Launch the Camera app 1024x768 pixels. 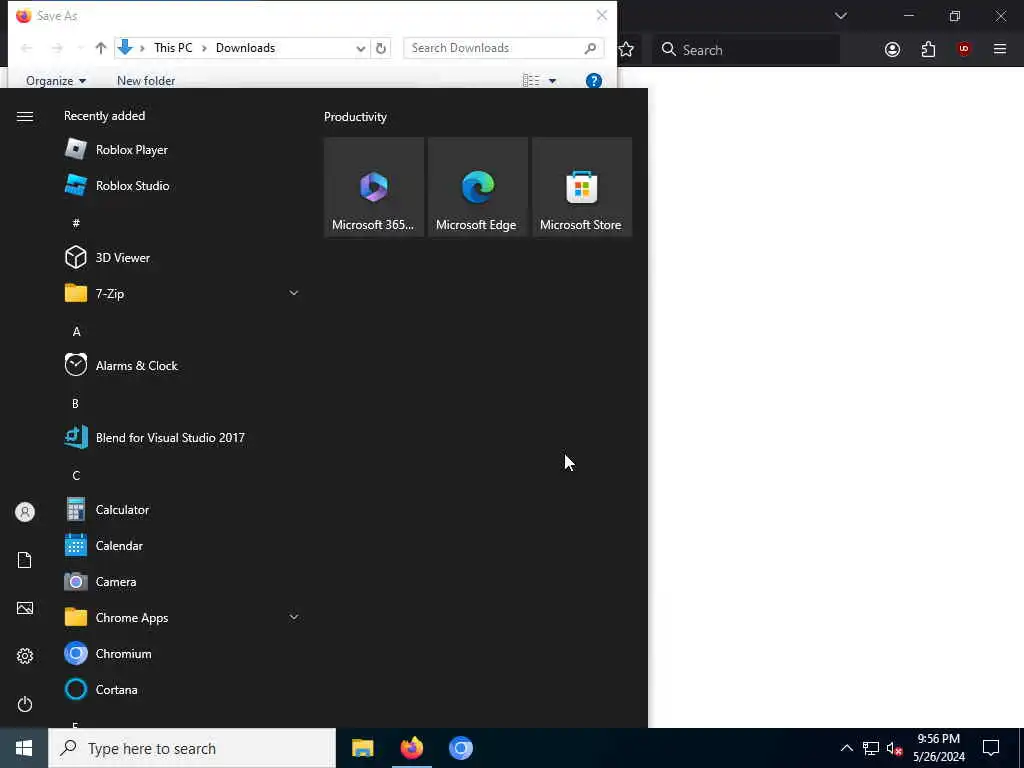(181, 581)
